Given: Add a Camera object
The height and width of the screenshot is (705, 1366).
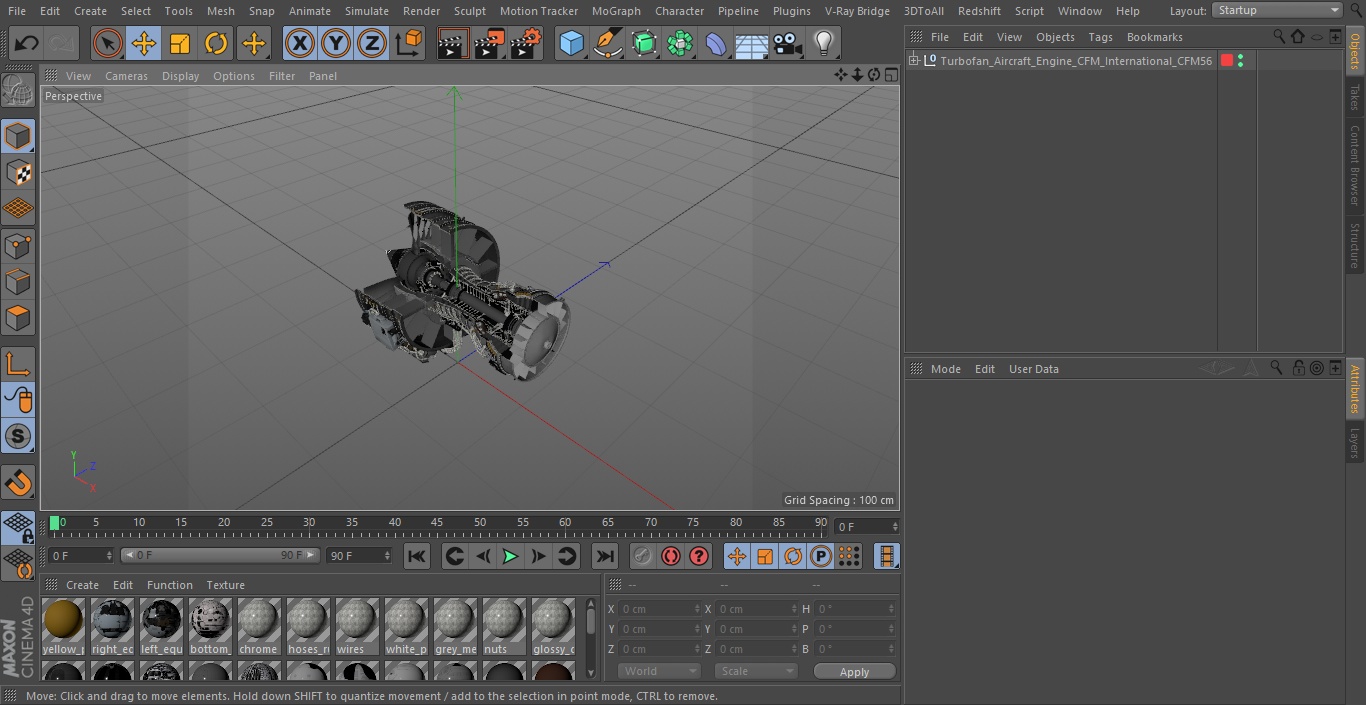Looking at the screenshot, I should [788, 43].
